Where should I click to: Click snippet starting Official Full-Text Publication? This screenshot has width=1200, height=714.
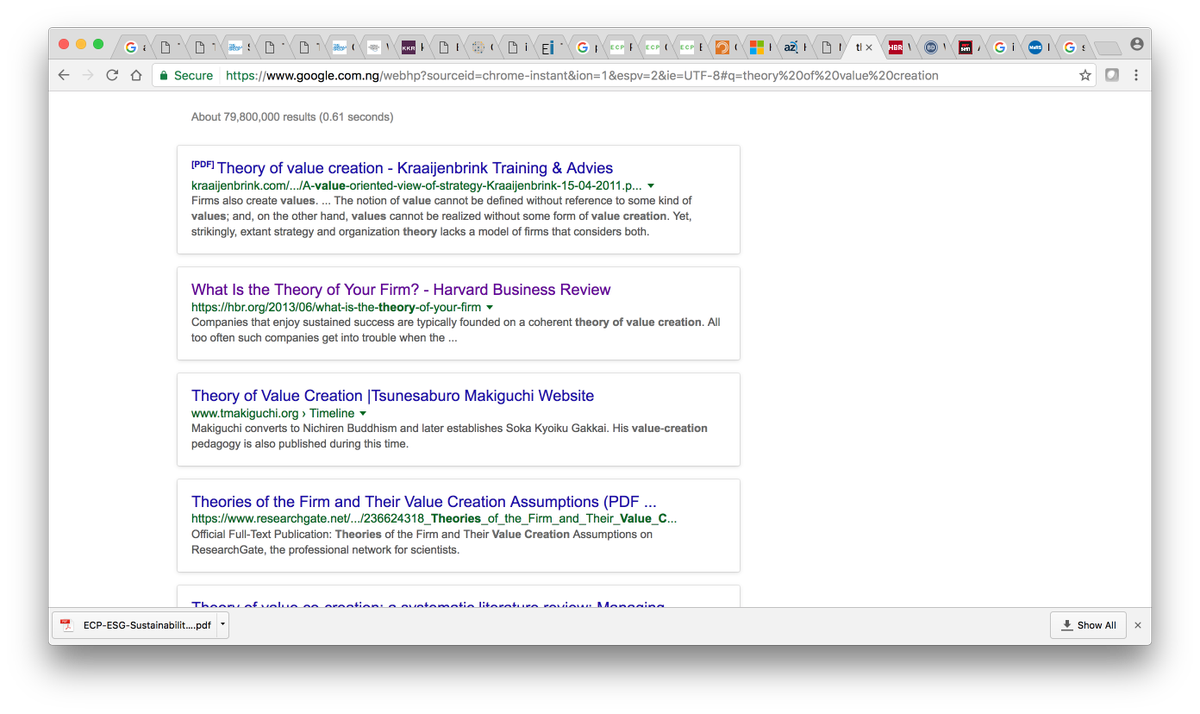[421, 542]
